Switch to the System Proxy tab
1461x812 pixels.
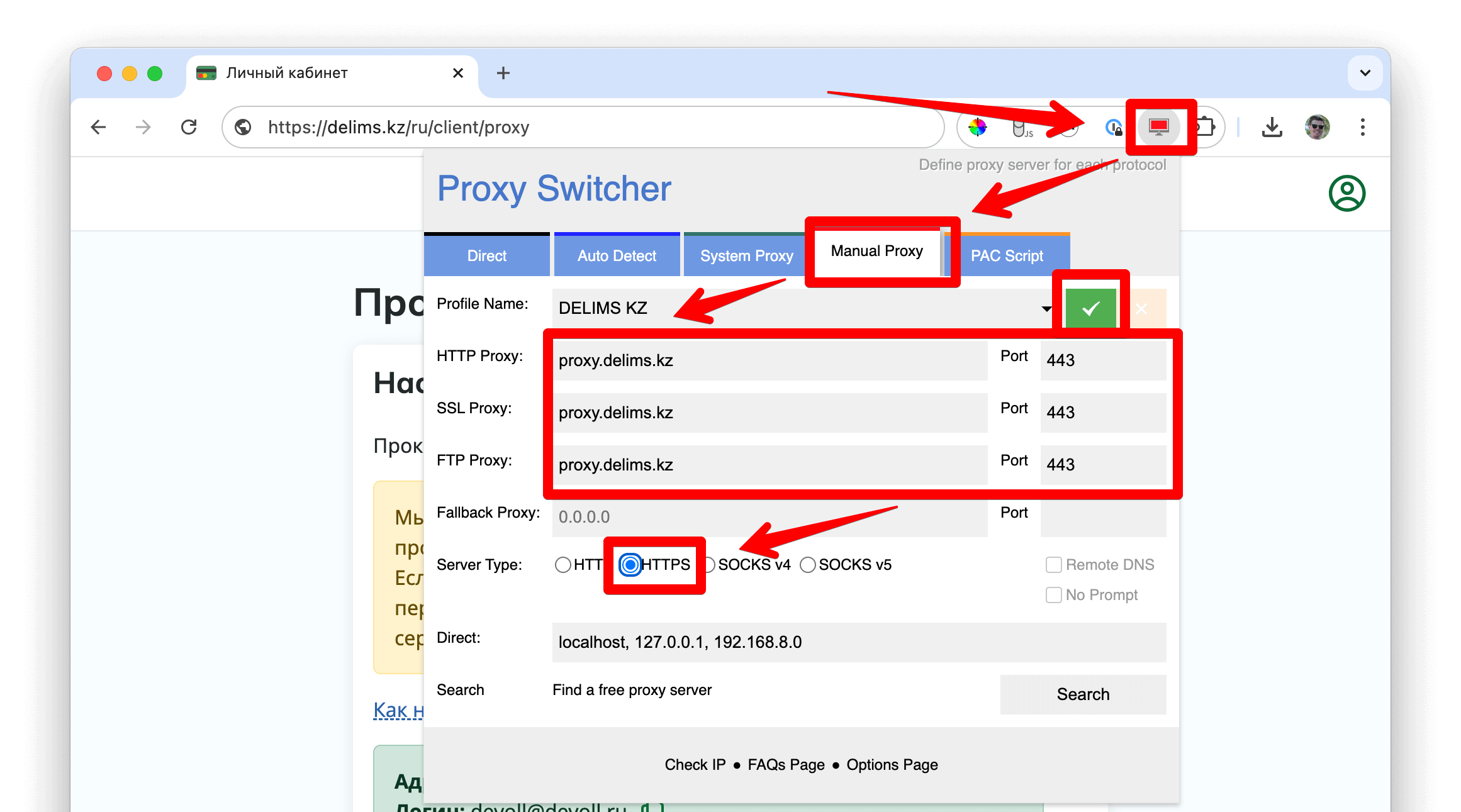746,255
